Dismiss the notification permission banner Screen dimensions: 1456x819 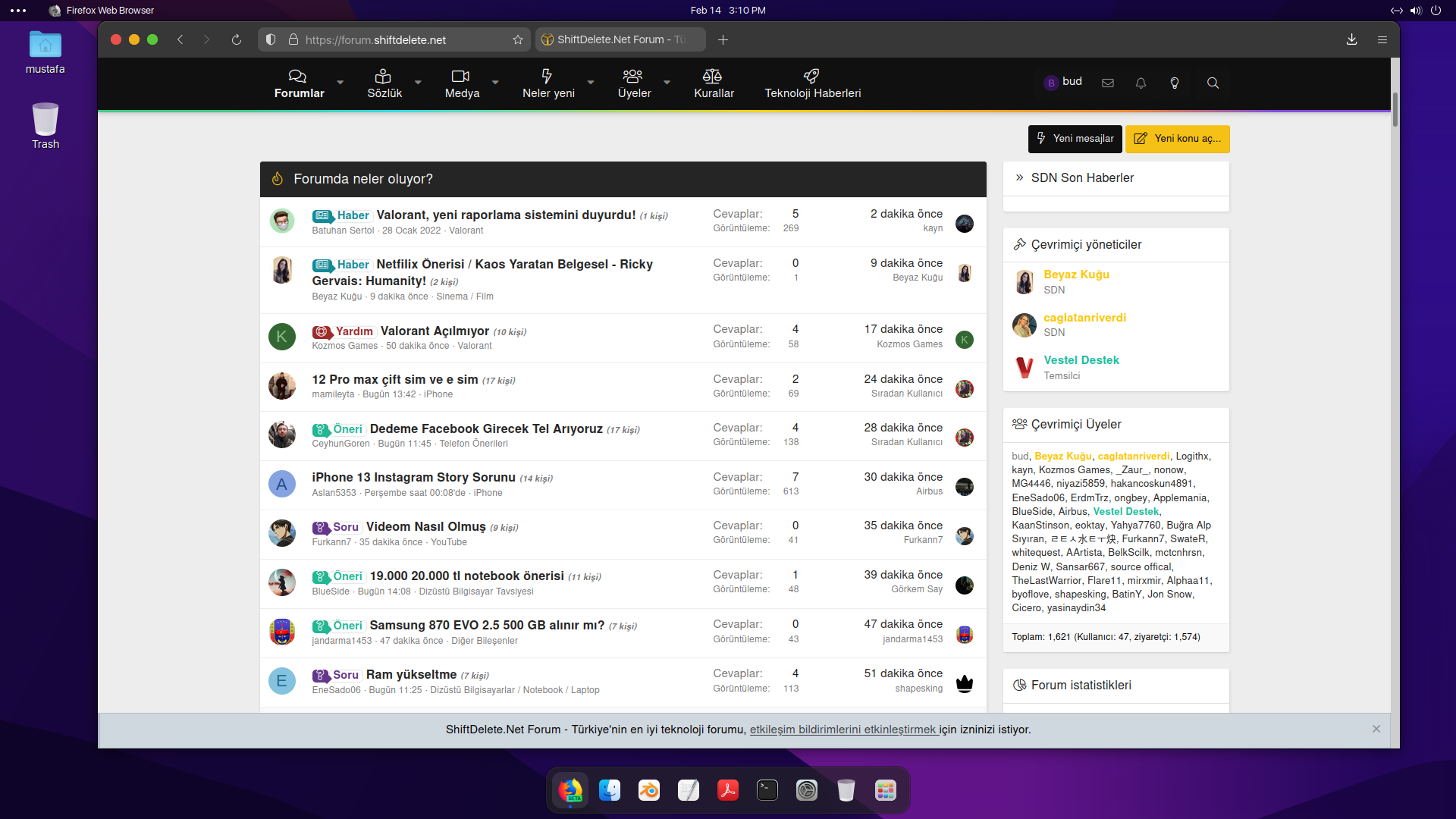(x=1376, y=729)
